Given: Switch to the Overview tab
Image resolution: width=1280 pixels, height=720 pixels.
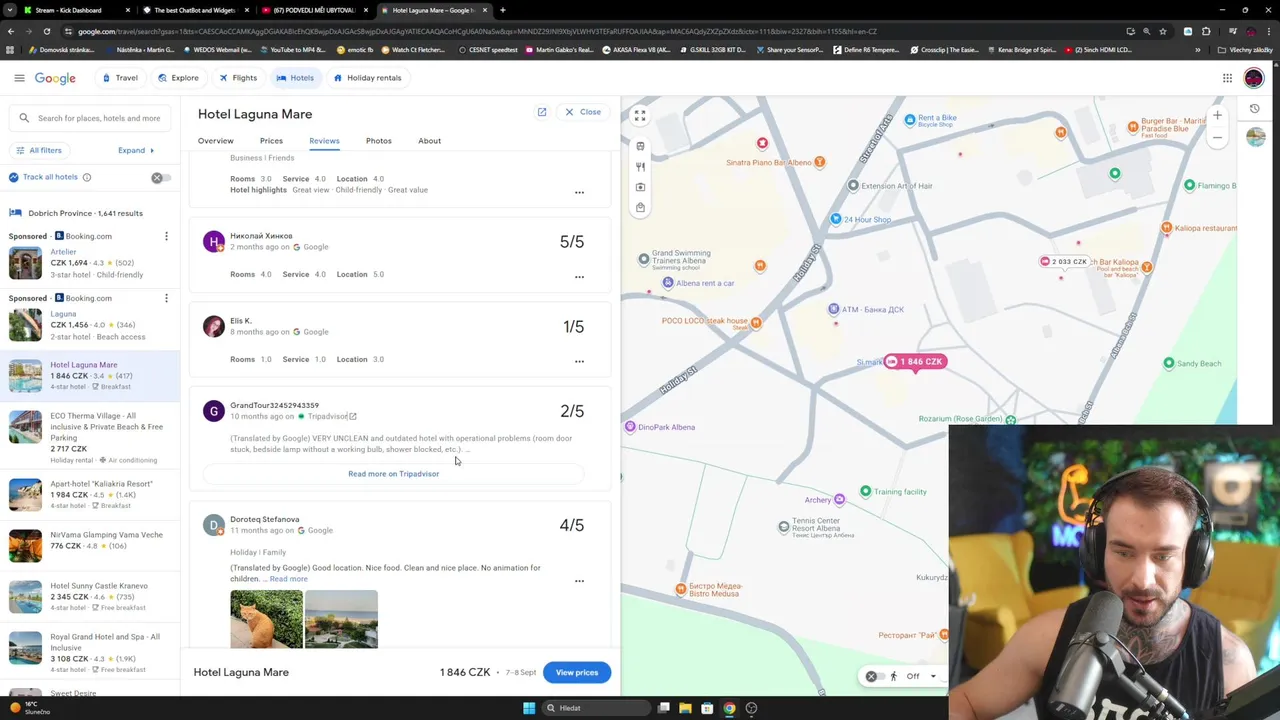Looking at the screenshot, I should coord(216,141).
